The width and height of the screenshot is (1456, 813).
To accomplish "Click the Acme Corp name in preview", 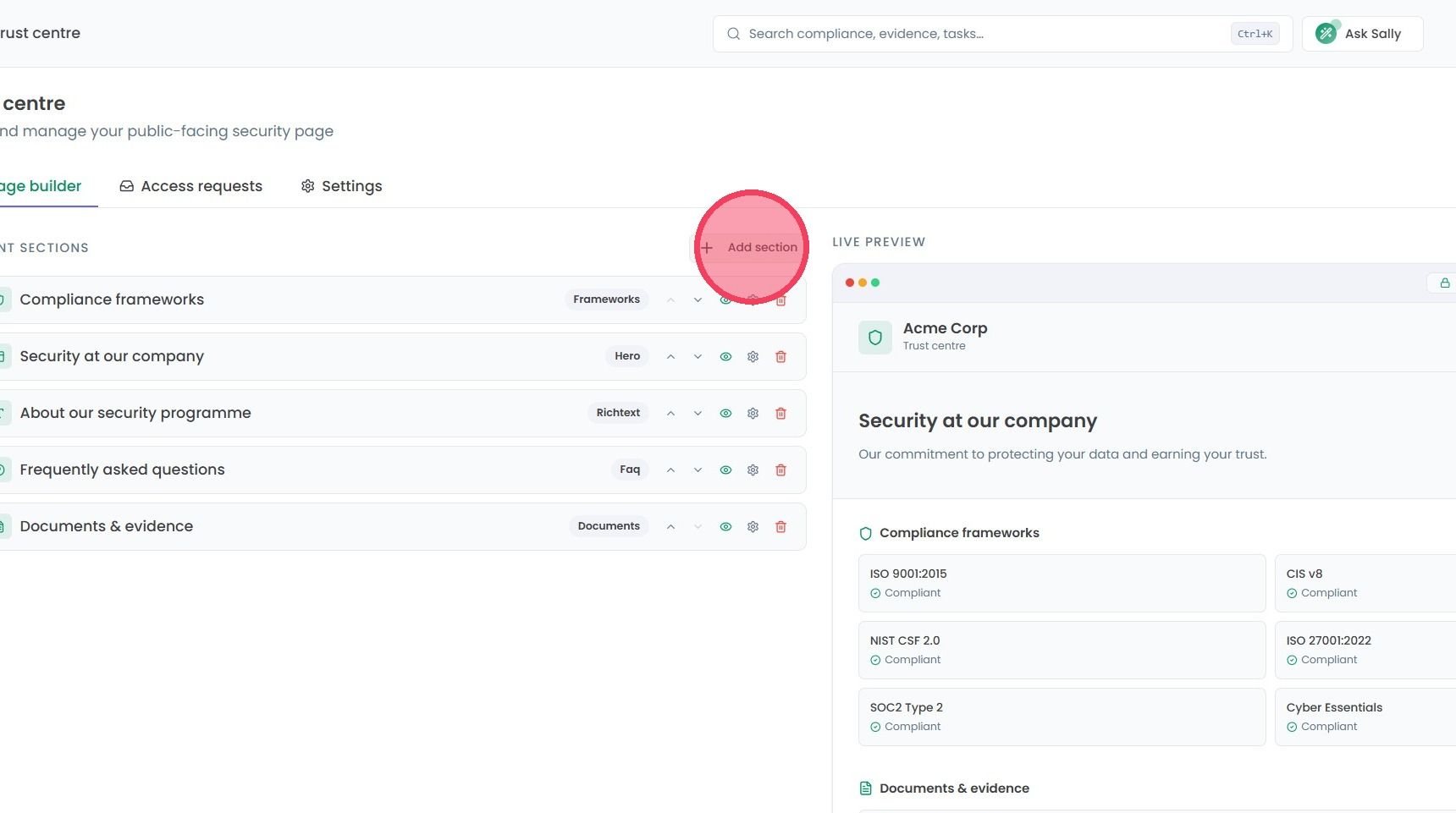I will [x=945, y=328].
